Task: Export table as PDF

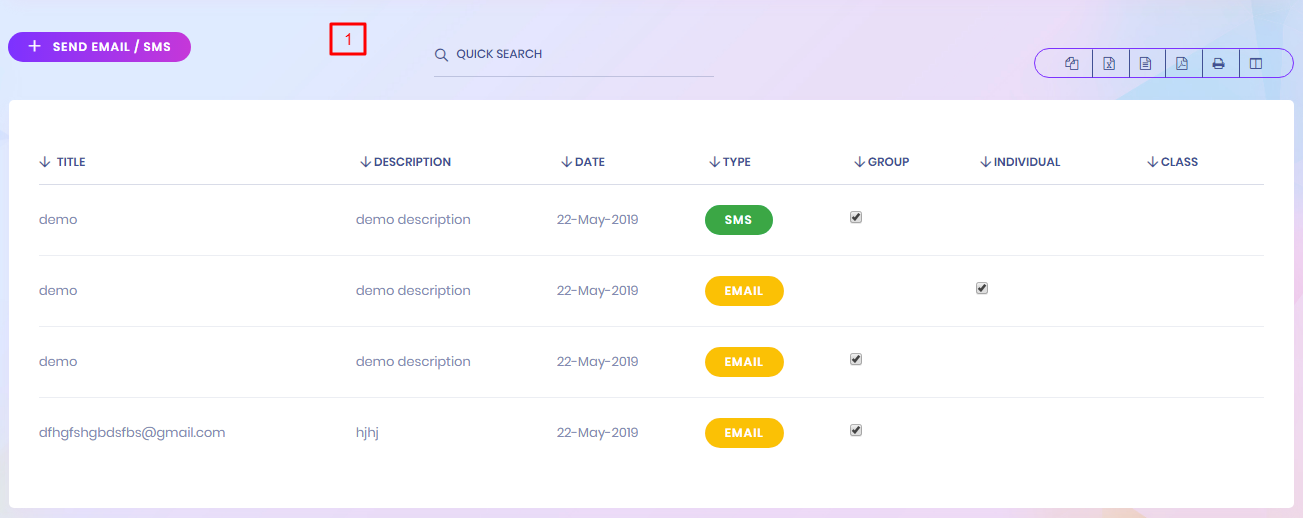Action: (1182, 64)
